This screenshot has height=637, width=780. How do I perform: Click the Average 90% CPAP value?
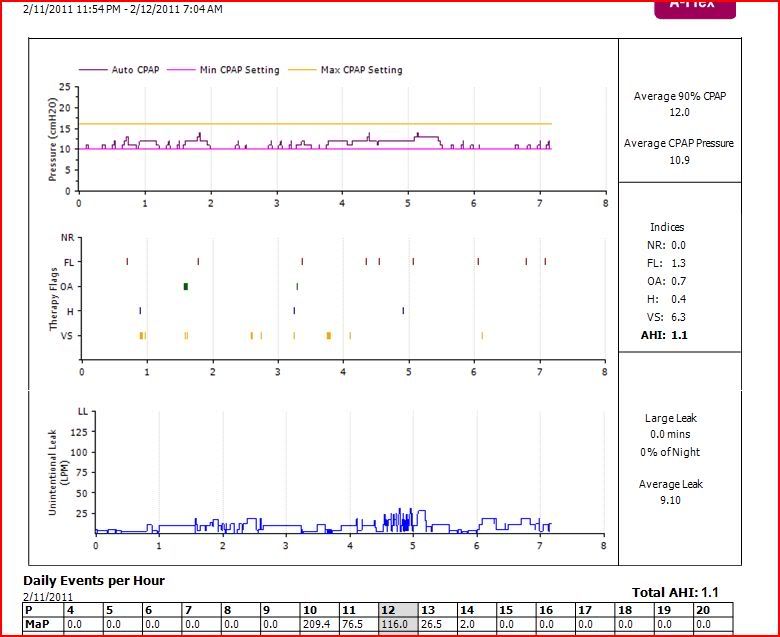pyautogui.click(x=679, y=113)
